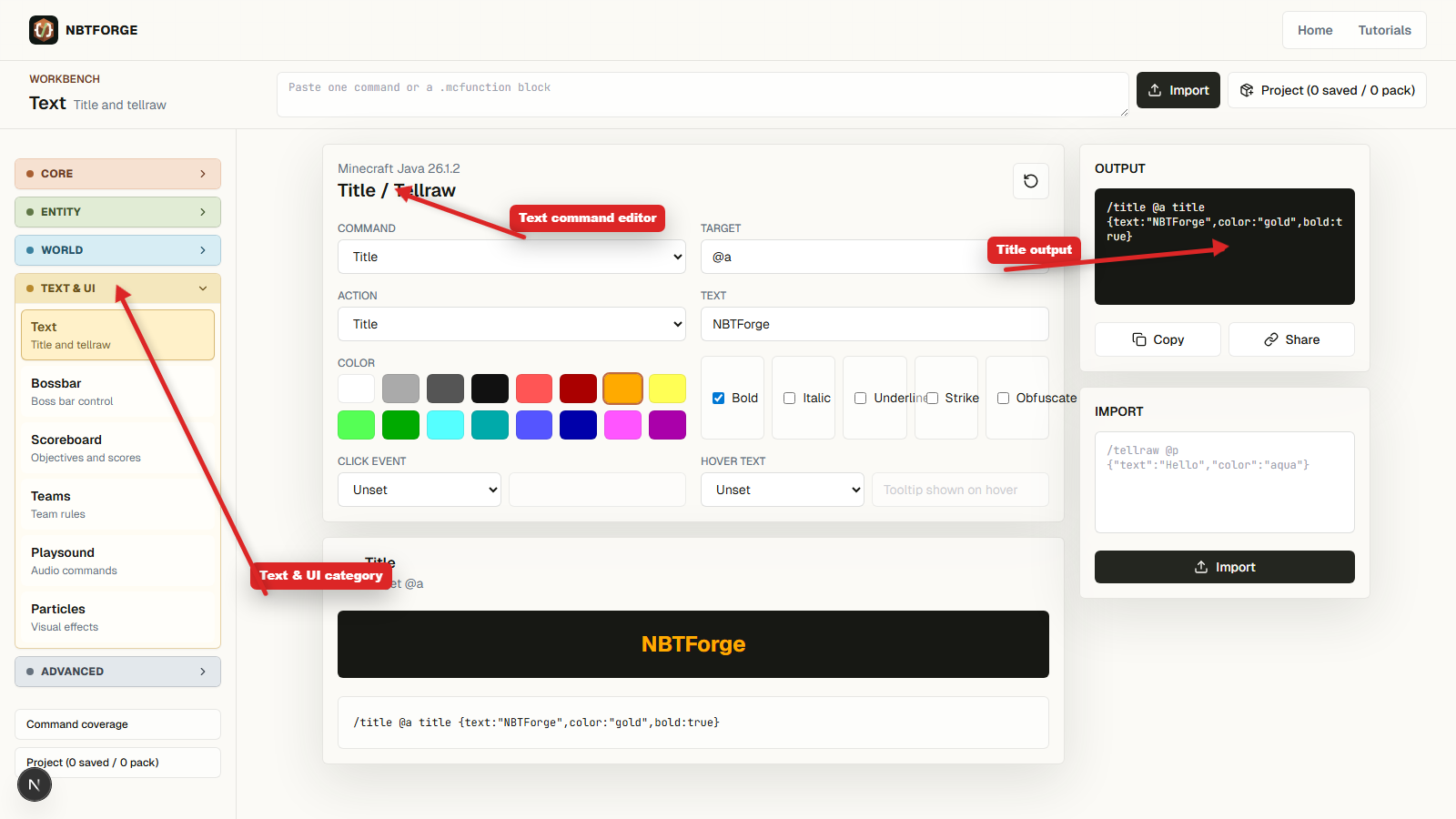Toggle the Italic checkbox
The image size is (1456, 819).
pyautogui.click(x=790, y=398)
